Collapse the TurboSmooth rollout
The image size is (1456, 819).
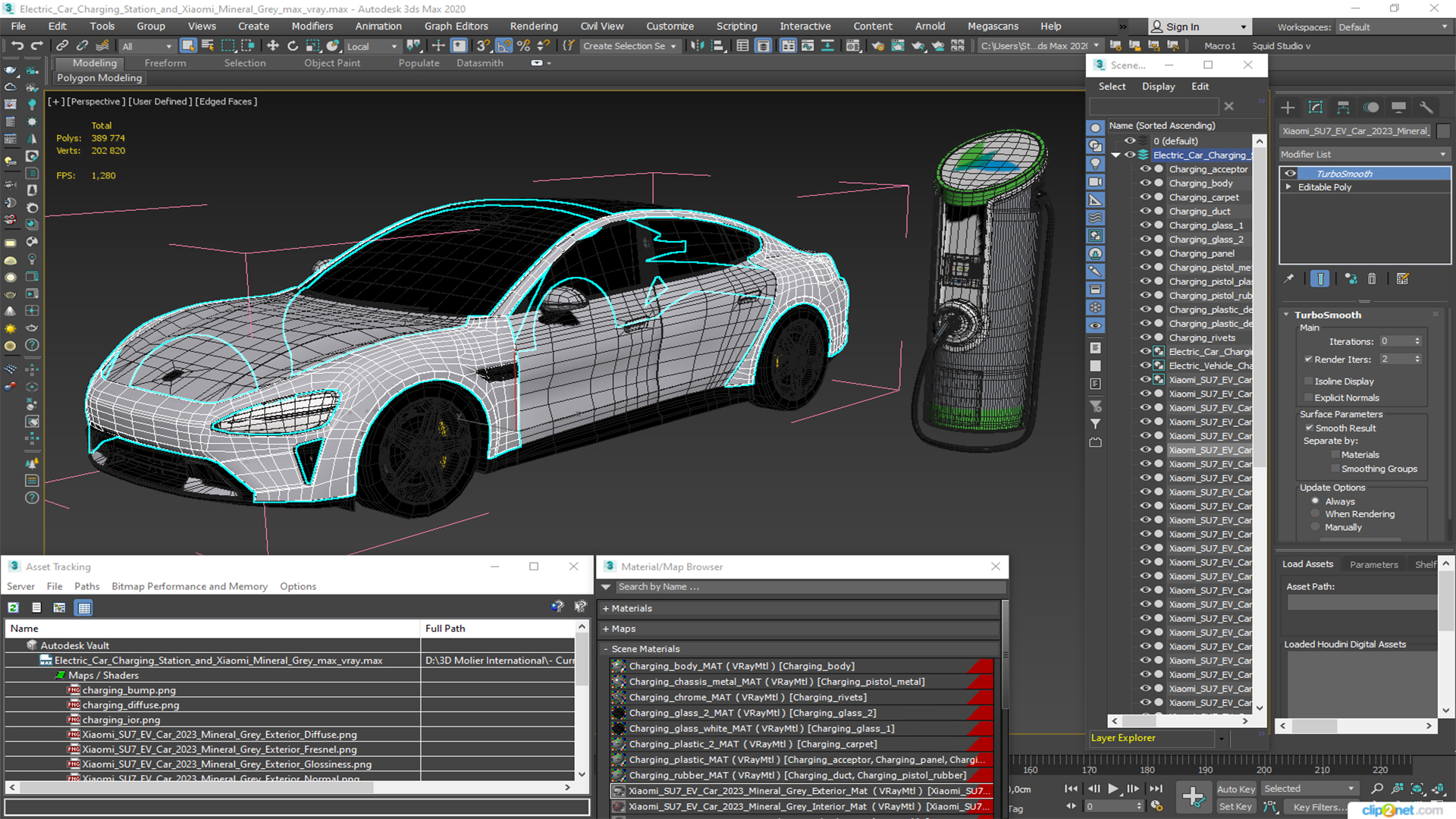click(x=1286, y=315)
